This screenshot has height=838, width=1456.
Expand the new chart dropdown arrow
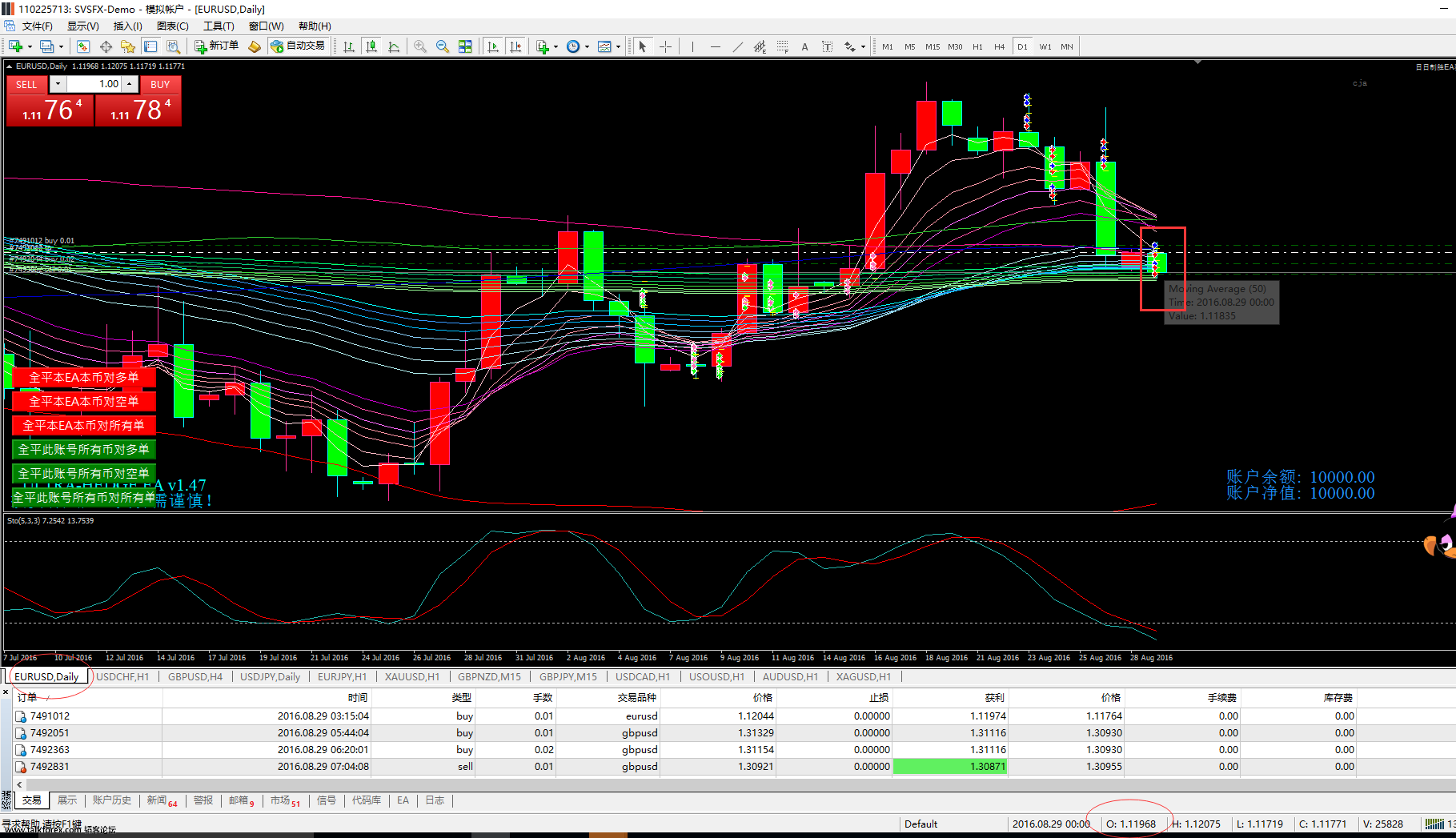(x=30, y=46)
